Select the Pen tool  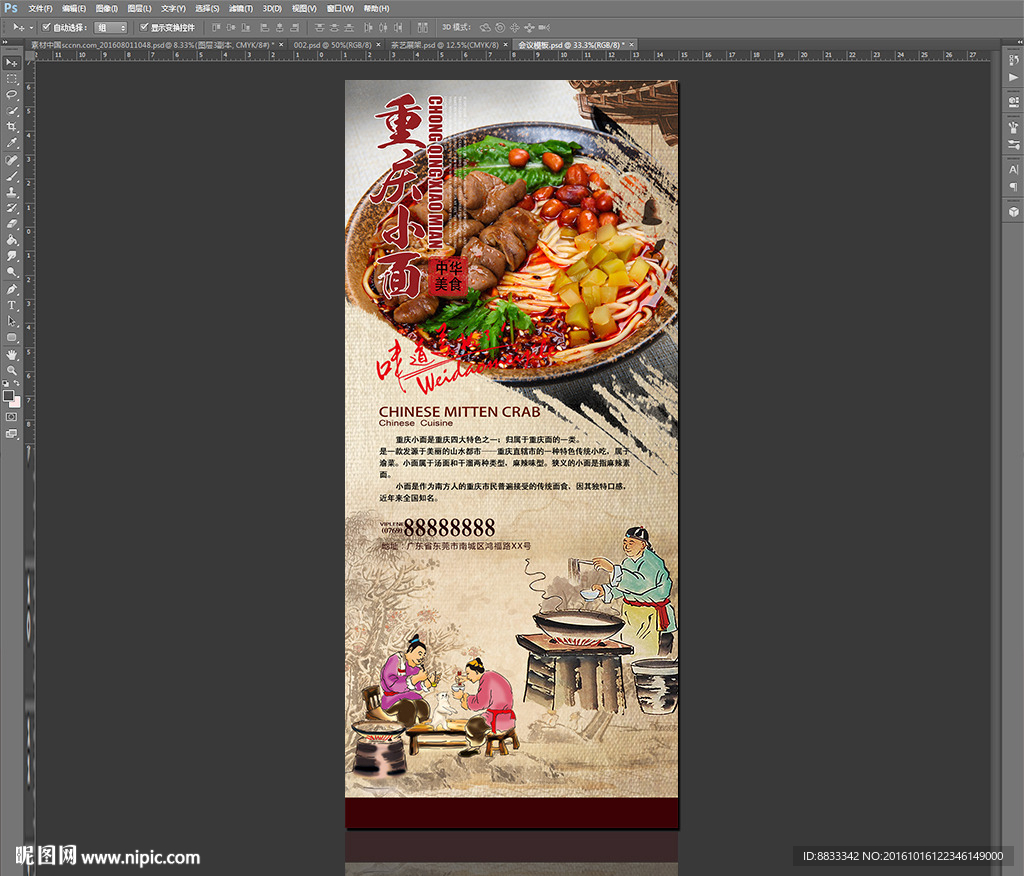[x=12, y=289]
